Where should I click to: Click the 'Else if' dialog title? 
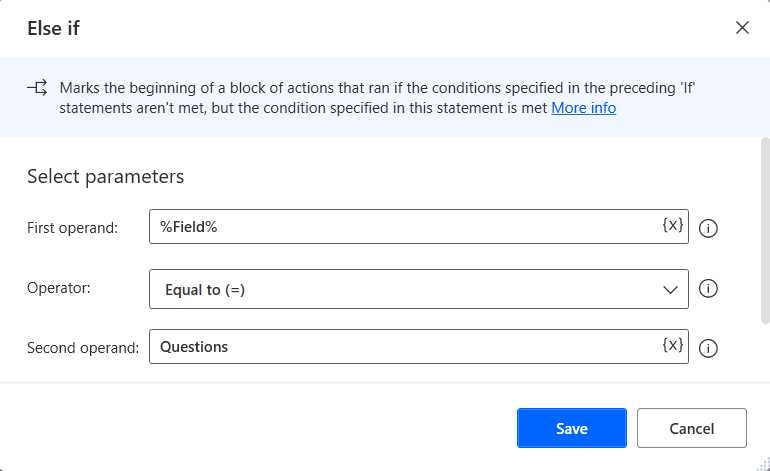53,28
